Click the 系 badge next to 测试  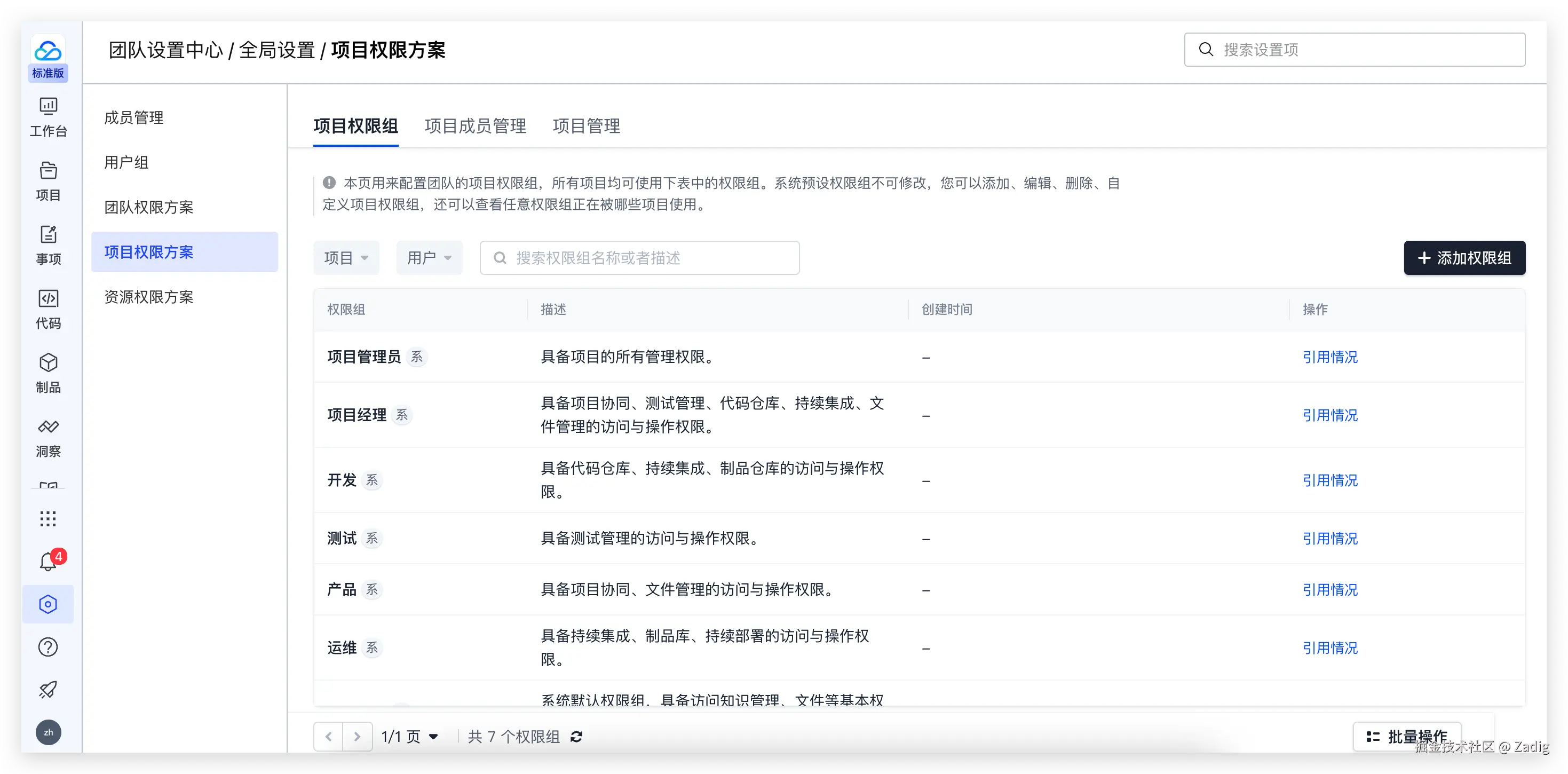tap(372, 538)
